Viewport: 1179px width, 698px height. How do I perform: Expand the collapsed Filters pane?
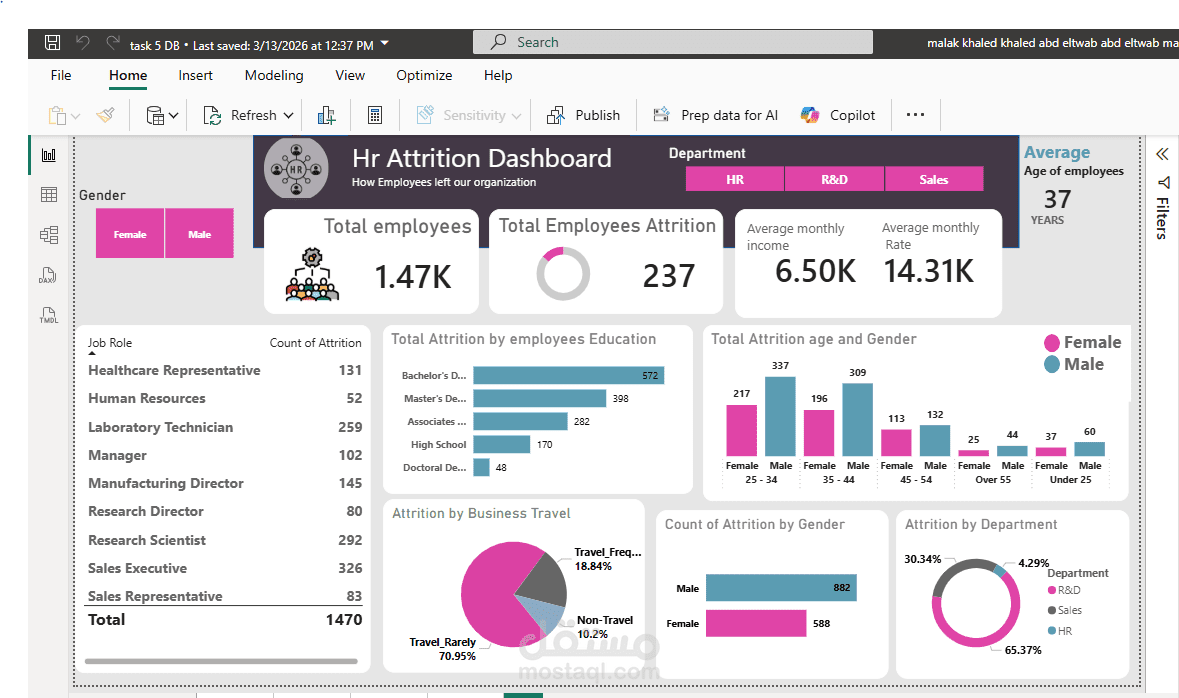coord(1161,155)
